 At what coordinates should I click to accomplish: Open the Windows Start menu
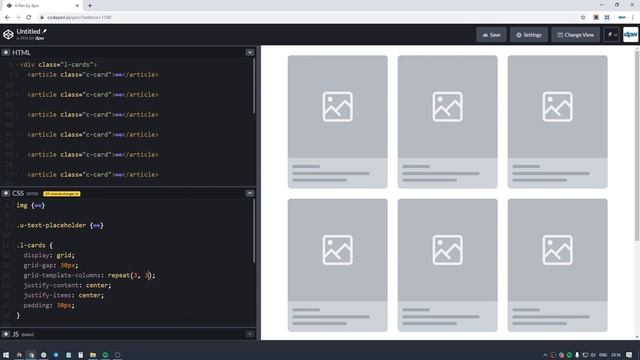coord(6,355)
